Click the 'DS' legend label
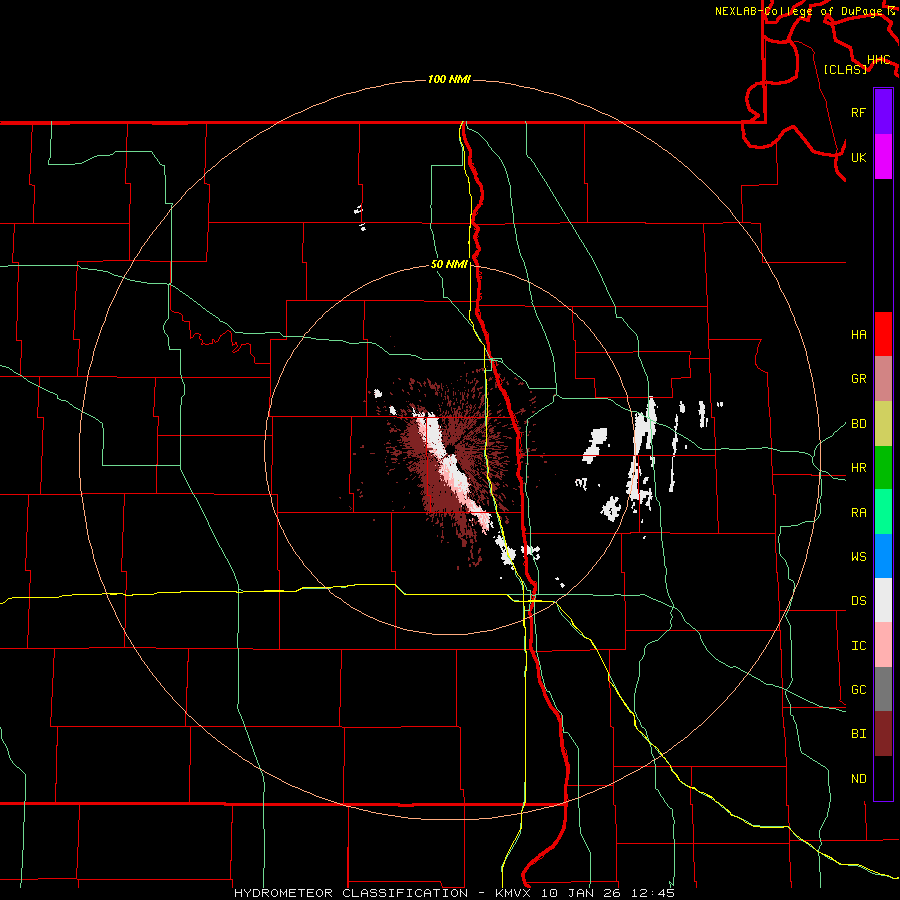Image resolution: width=900 pixels, height=900 pixels. tap(858, 601)
